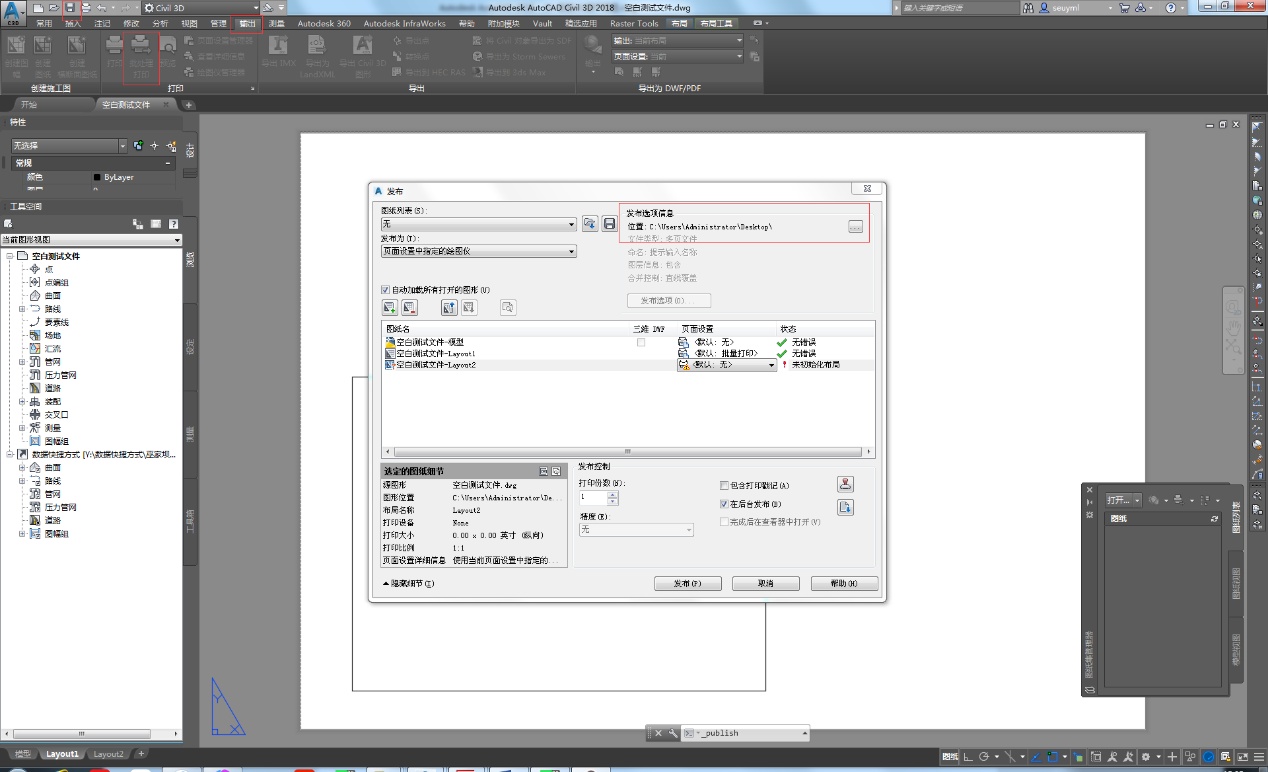Viewport: 1268px width, 772px height.
Task: Click the sheet list horizontal scrollbar
Action: pos(629,452)
